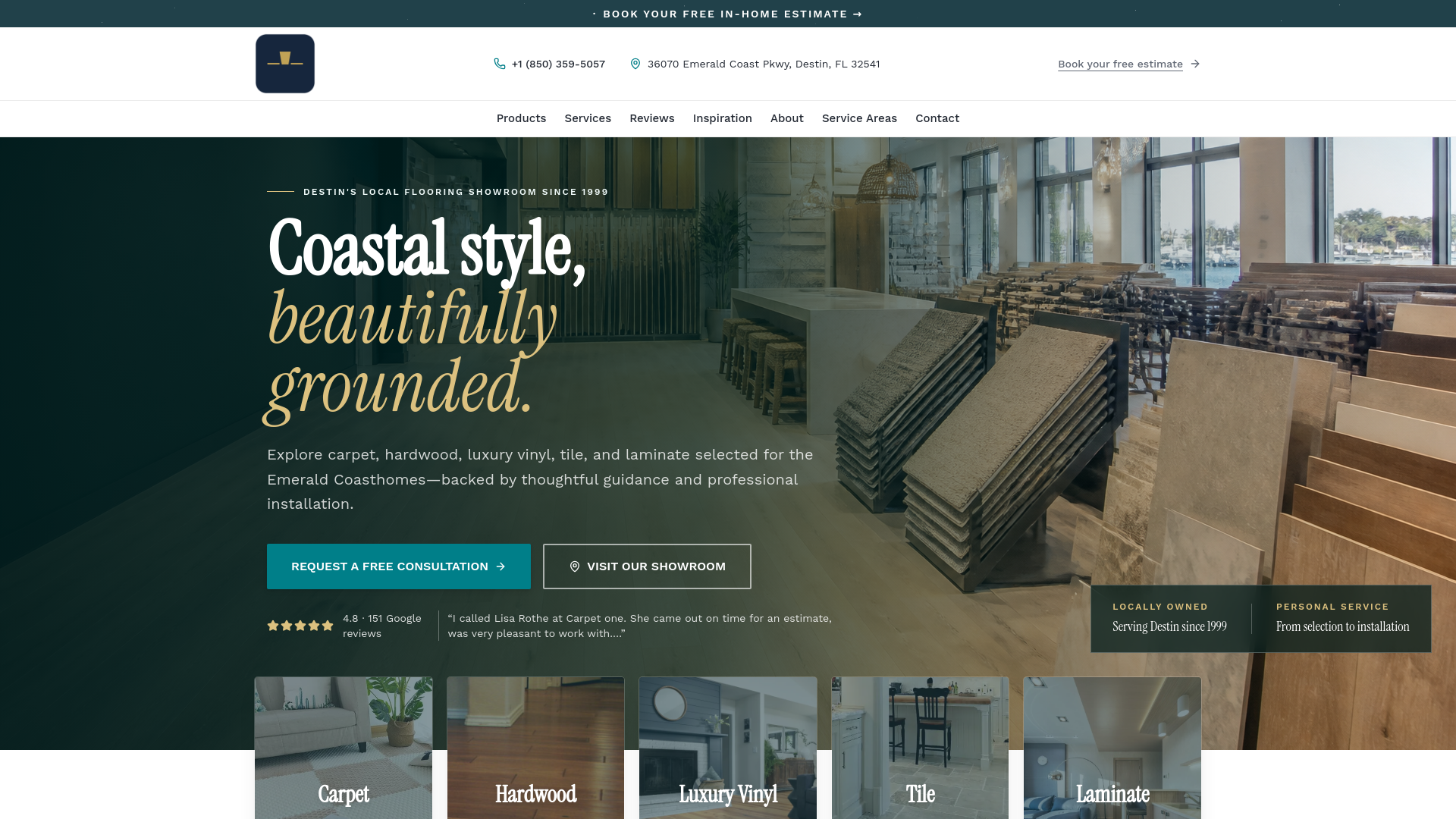The width and height of the screenshot is (1456, 819).
Task: Click From selection to installation text
Action: tap(1342, 626)
